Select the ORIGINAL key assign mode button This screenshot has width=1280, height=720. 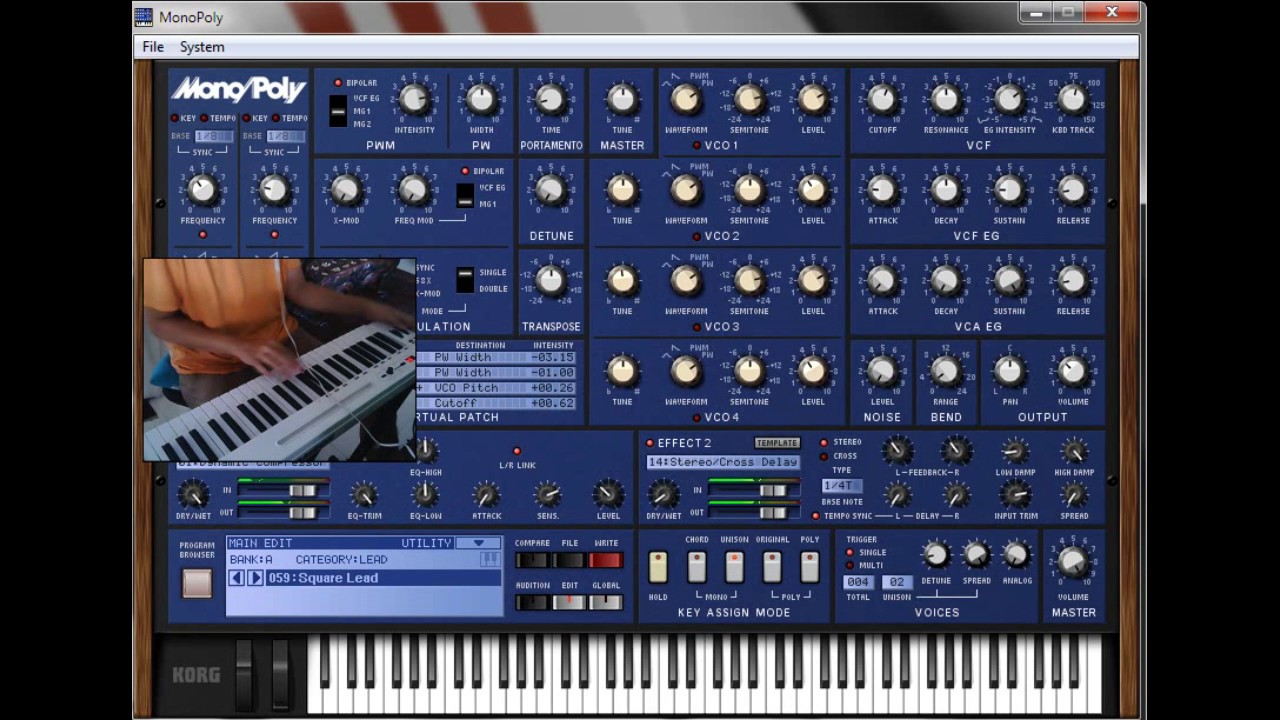tap(772, 567)
